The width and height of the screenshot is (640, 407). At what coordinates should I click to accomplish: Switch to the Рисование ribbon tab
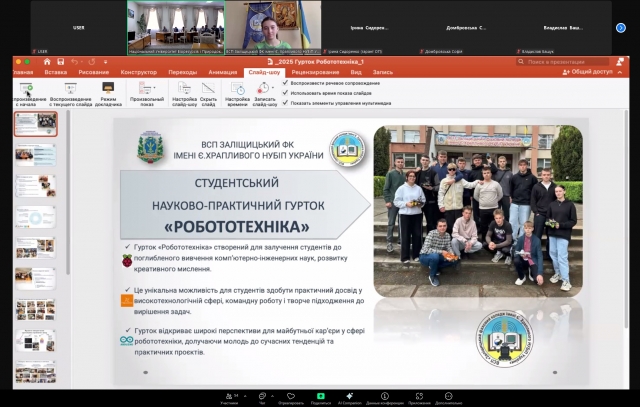click(x=93, y=72)
